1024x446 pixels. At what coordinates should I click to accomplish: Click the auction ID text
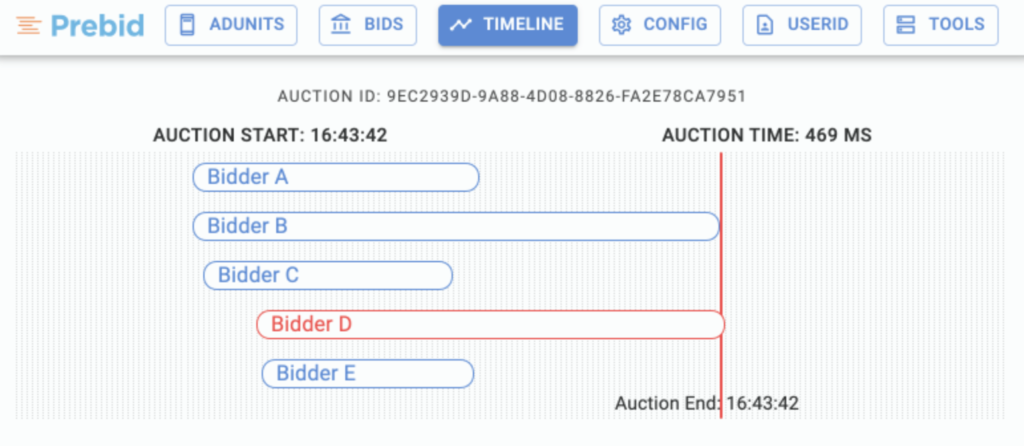[511, 97]
